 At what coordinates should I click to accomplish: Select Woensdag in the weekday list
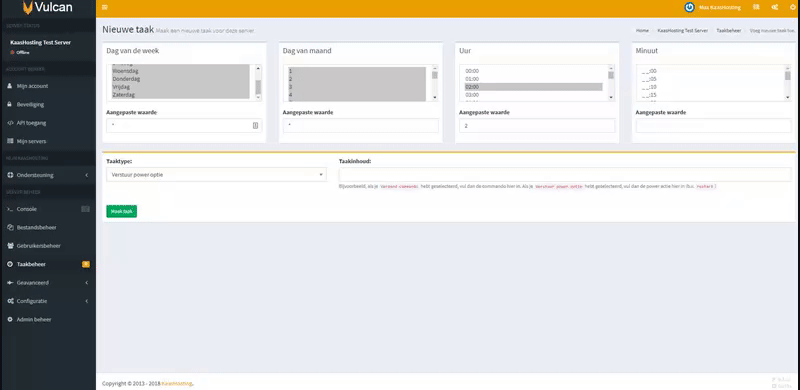(181, 71)
